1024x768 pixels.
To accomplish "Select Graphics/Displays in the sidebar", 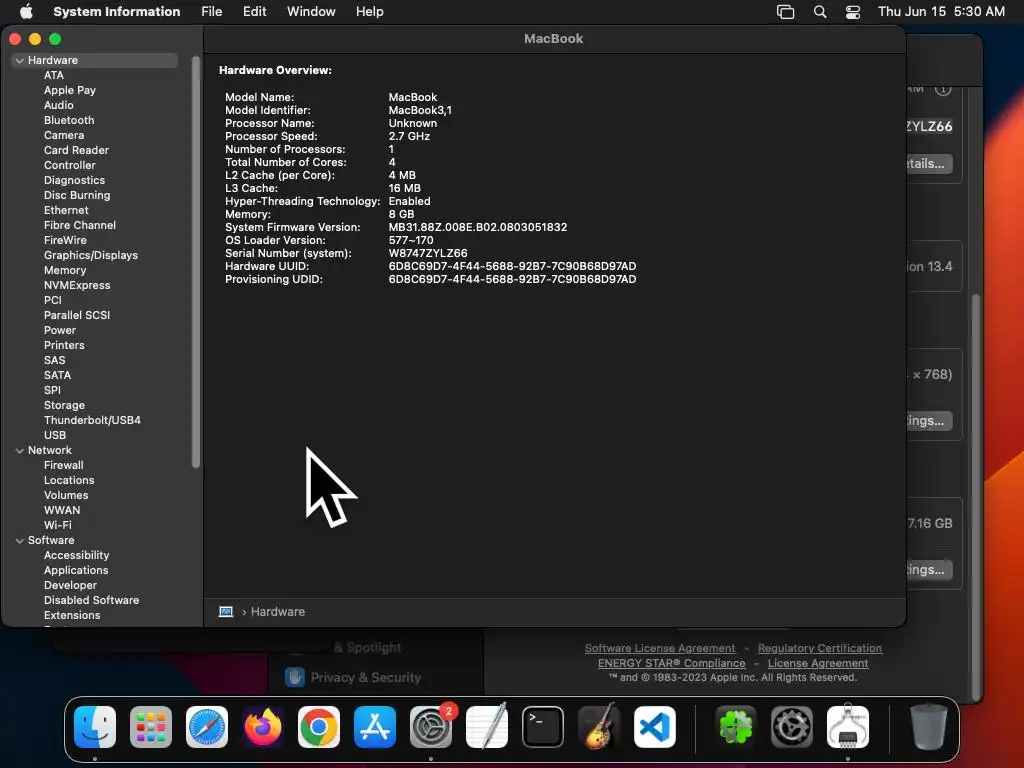I will click(x=91, y=255).
